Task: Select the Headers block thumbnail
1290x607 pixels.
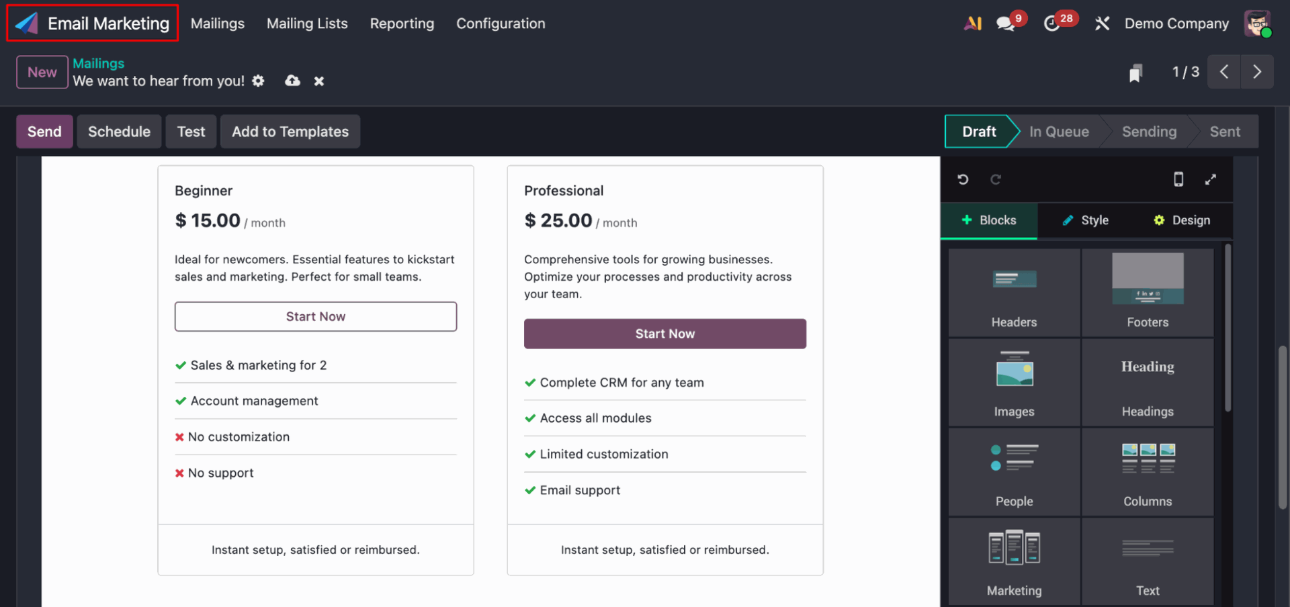Action: pyautogui.click(x=1014, y=292)
